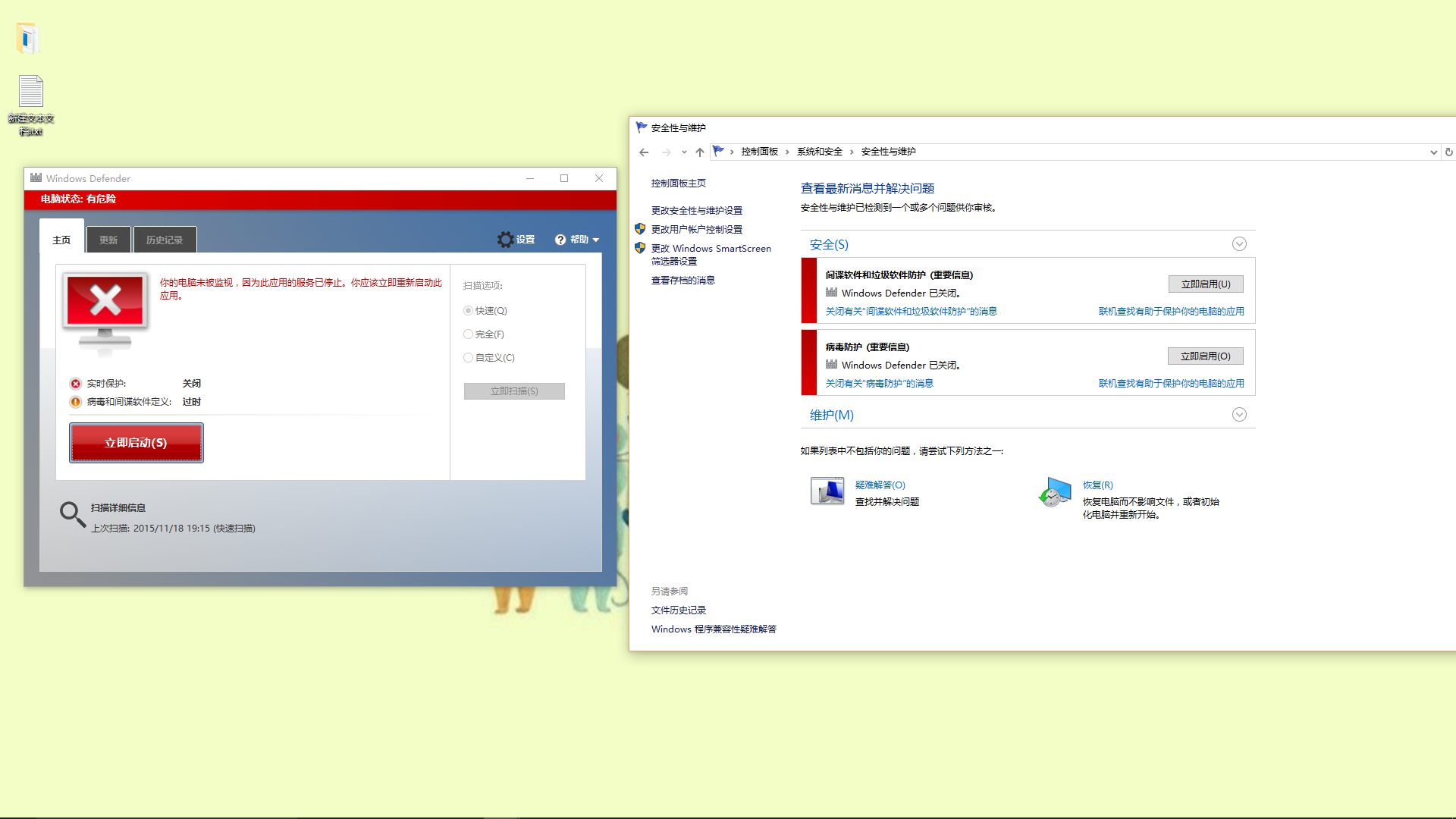This screenshot has height=819, width=1456.
Task: Click the 电脑状态: 有危险 red status bar
Action: click(320, 199)
